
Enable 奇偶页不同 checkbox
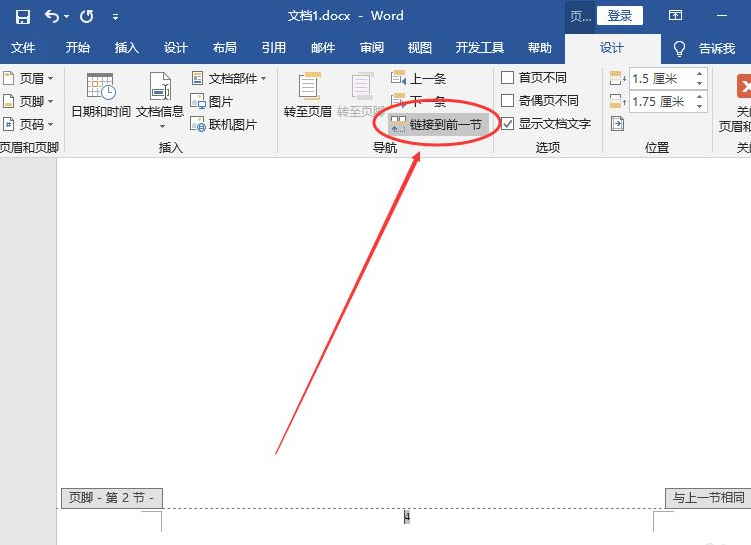(508, 101)
